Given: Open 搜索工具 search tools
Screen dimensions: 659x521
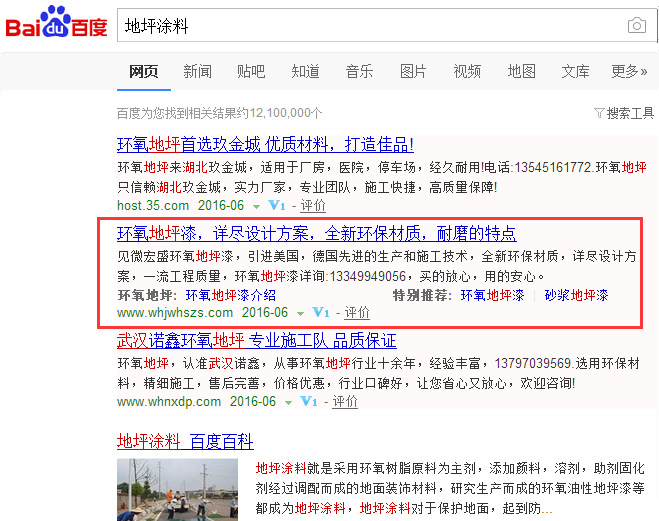Looking at the screenshot, I should 630,113.
